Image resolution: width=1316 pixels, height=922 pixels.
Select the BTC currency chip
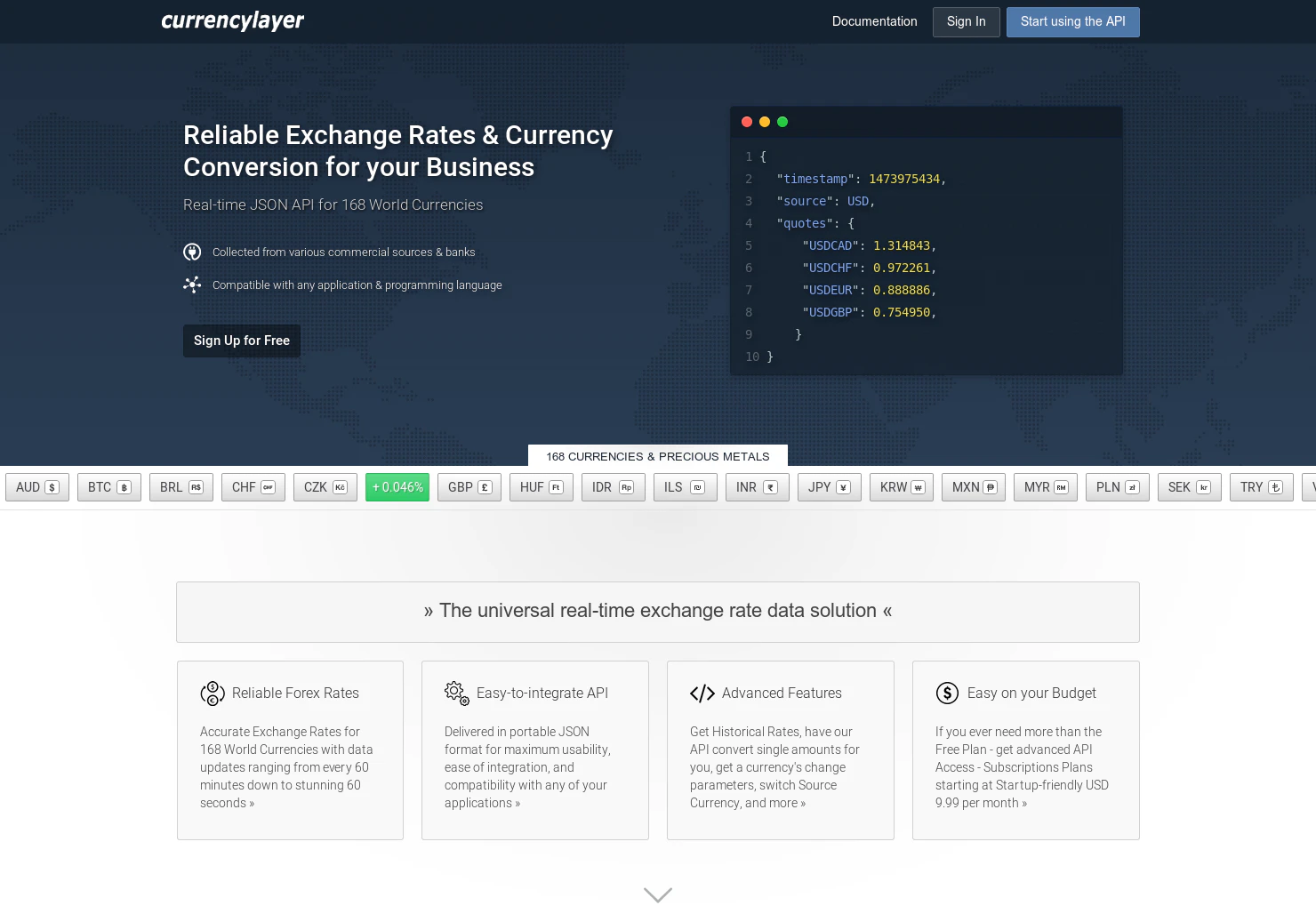109,487
